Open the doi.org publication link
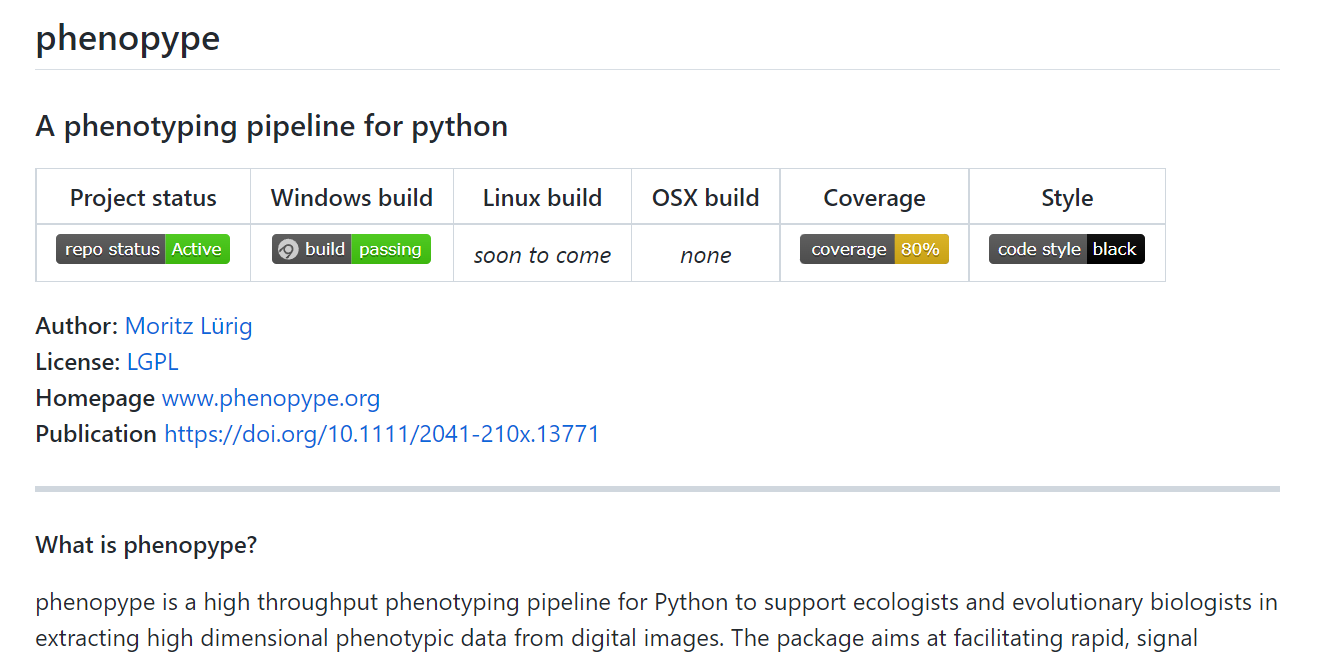This screenshot has height=655, width=1332. coord(381,434)
